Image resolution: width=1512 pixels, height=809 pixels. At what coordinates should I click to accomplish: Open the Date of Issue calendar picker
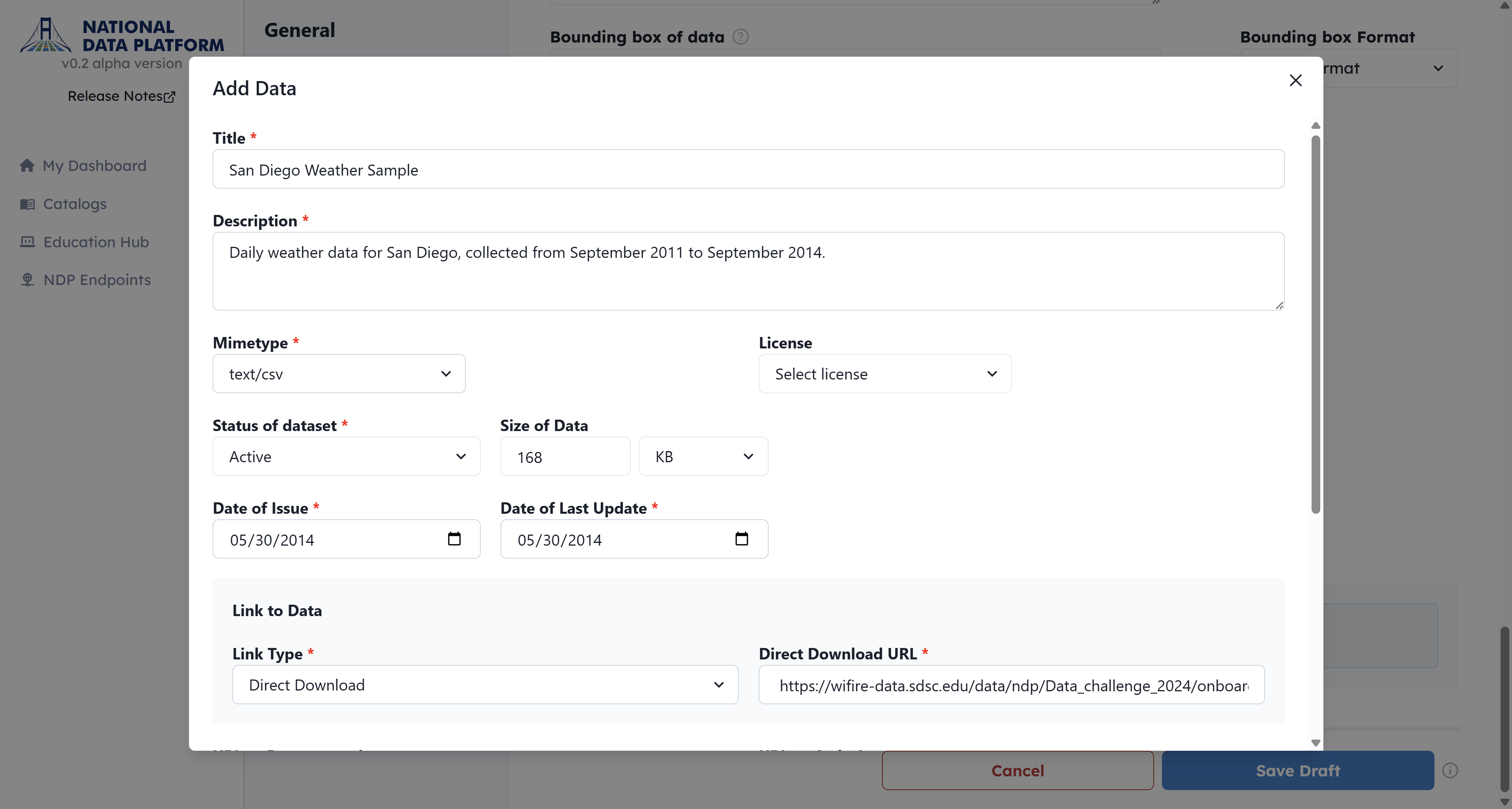point(454,539)
